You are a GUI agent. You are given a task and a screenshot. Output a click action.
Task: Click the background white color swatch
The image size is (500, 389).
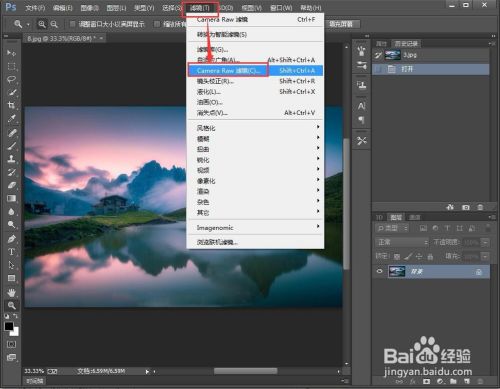(15, 332)
